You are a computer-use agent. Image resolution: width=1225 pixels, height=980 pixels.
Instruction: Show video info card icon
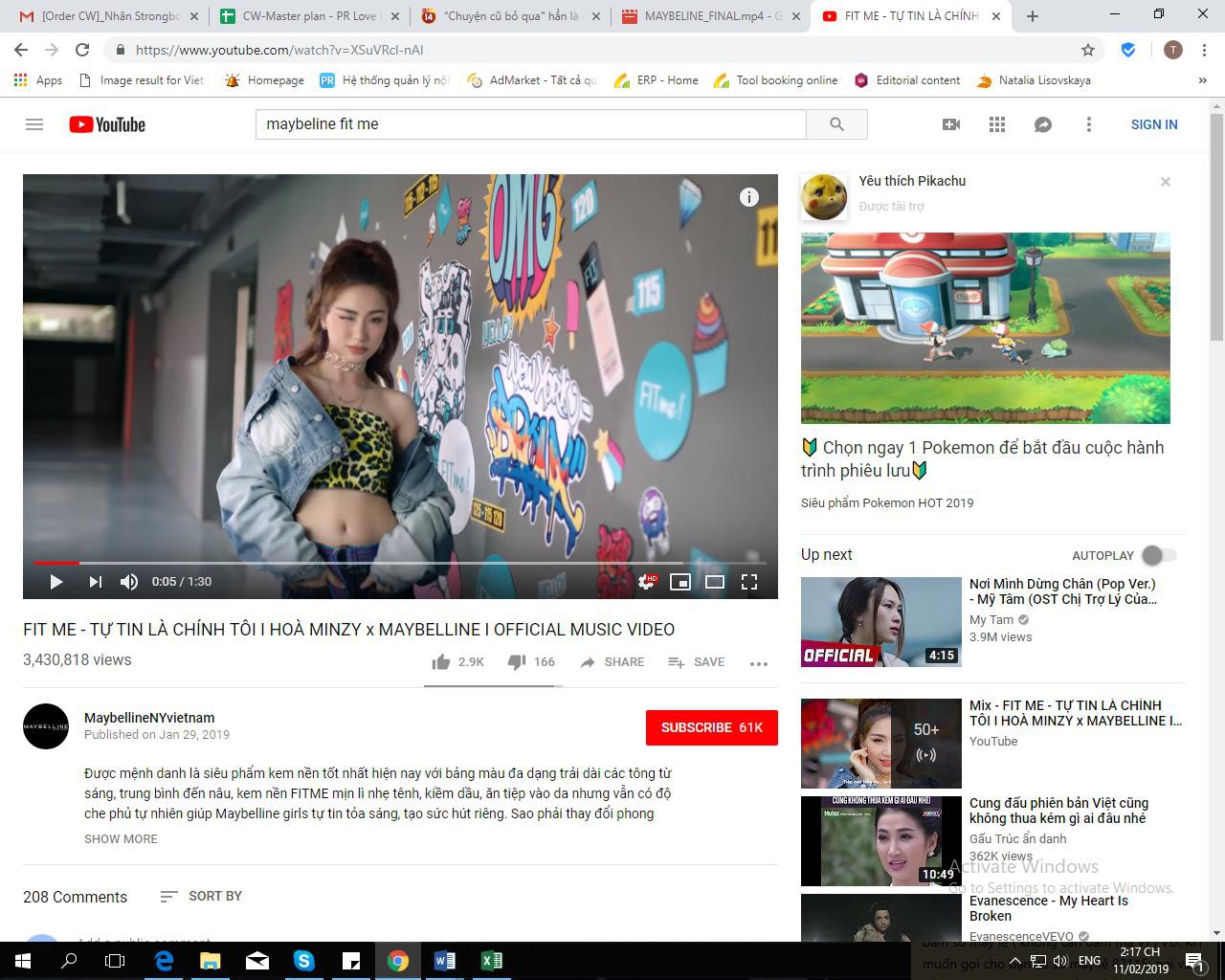point(749,197)
